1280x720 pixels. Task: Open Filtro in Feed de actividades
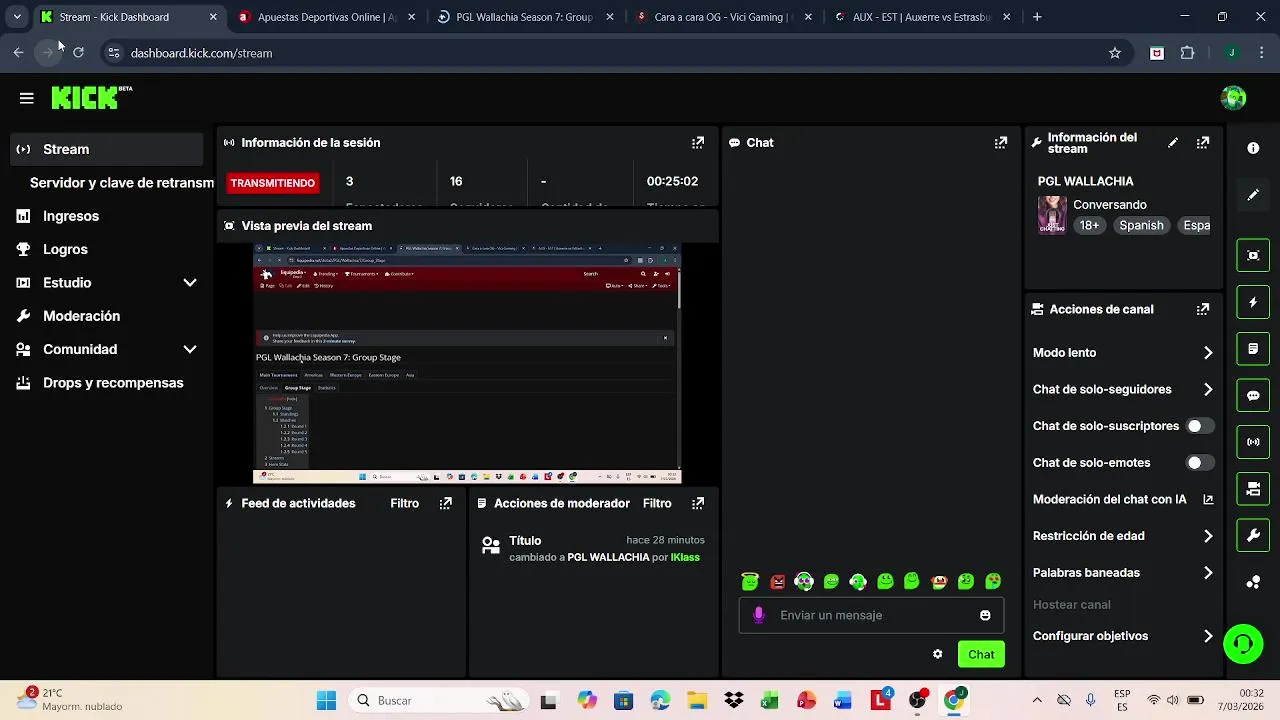(x=405, y=504)
